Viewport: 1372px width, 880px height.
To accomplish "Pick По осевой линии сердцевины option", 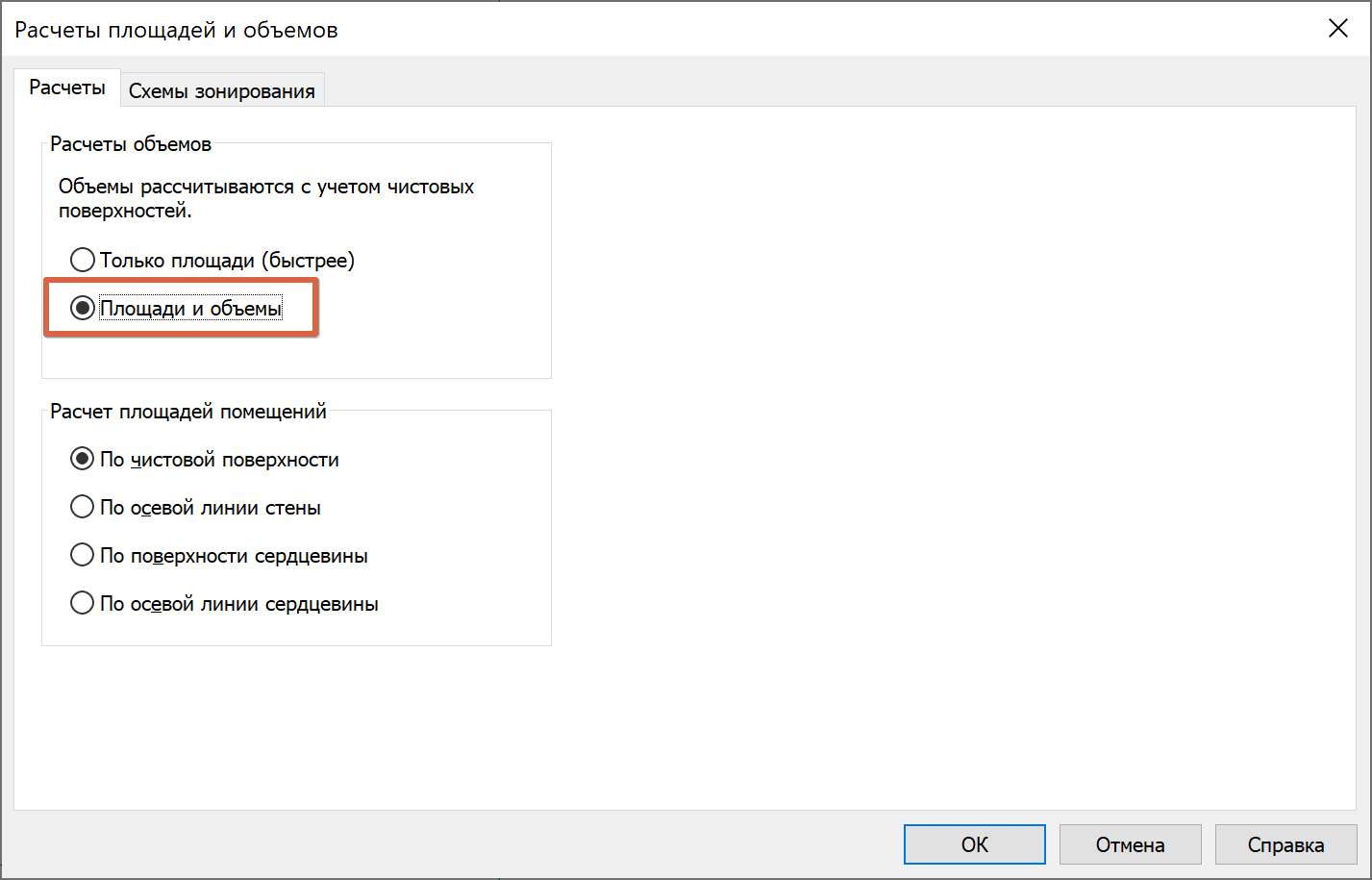I will (225, 604).
